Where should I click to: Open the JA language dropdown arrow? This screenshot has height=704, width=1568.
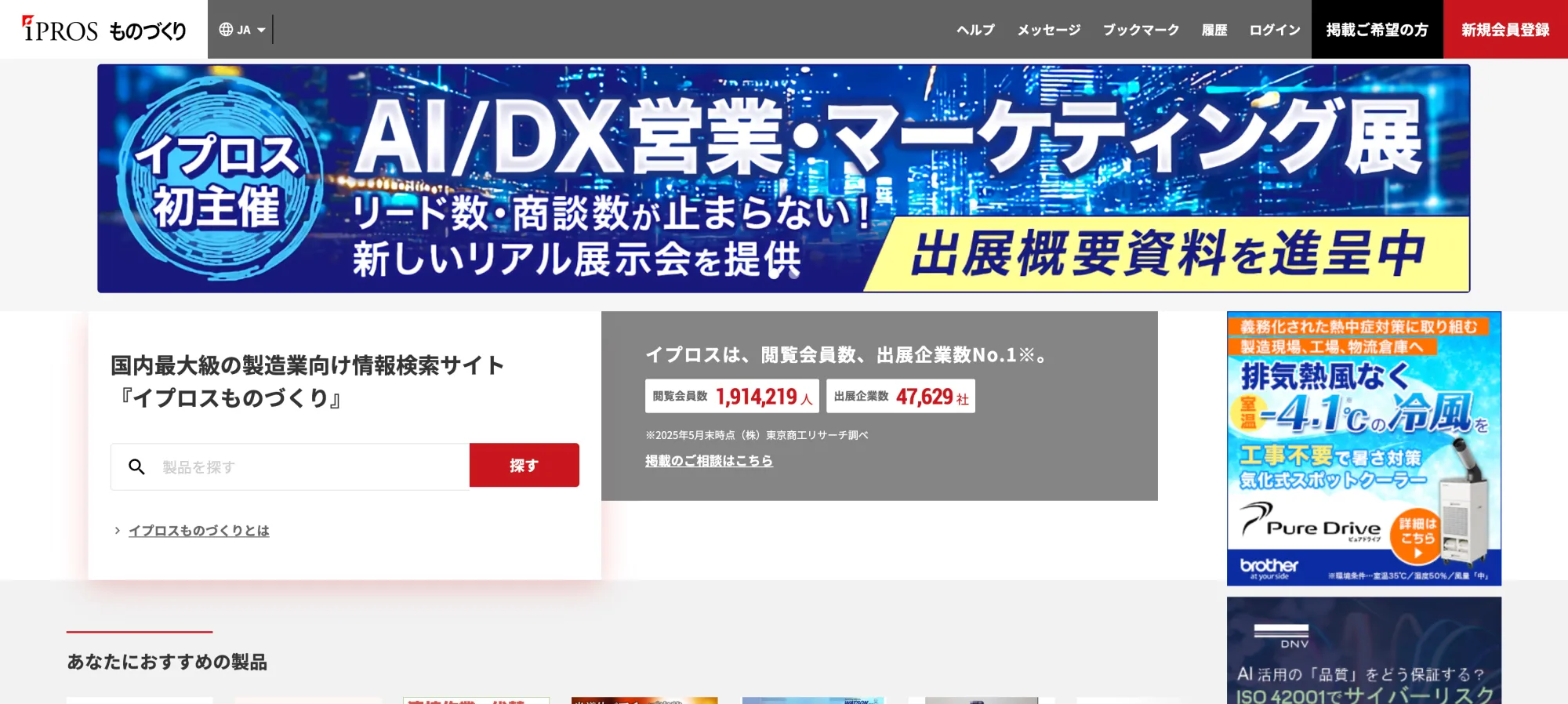261,30
